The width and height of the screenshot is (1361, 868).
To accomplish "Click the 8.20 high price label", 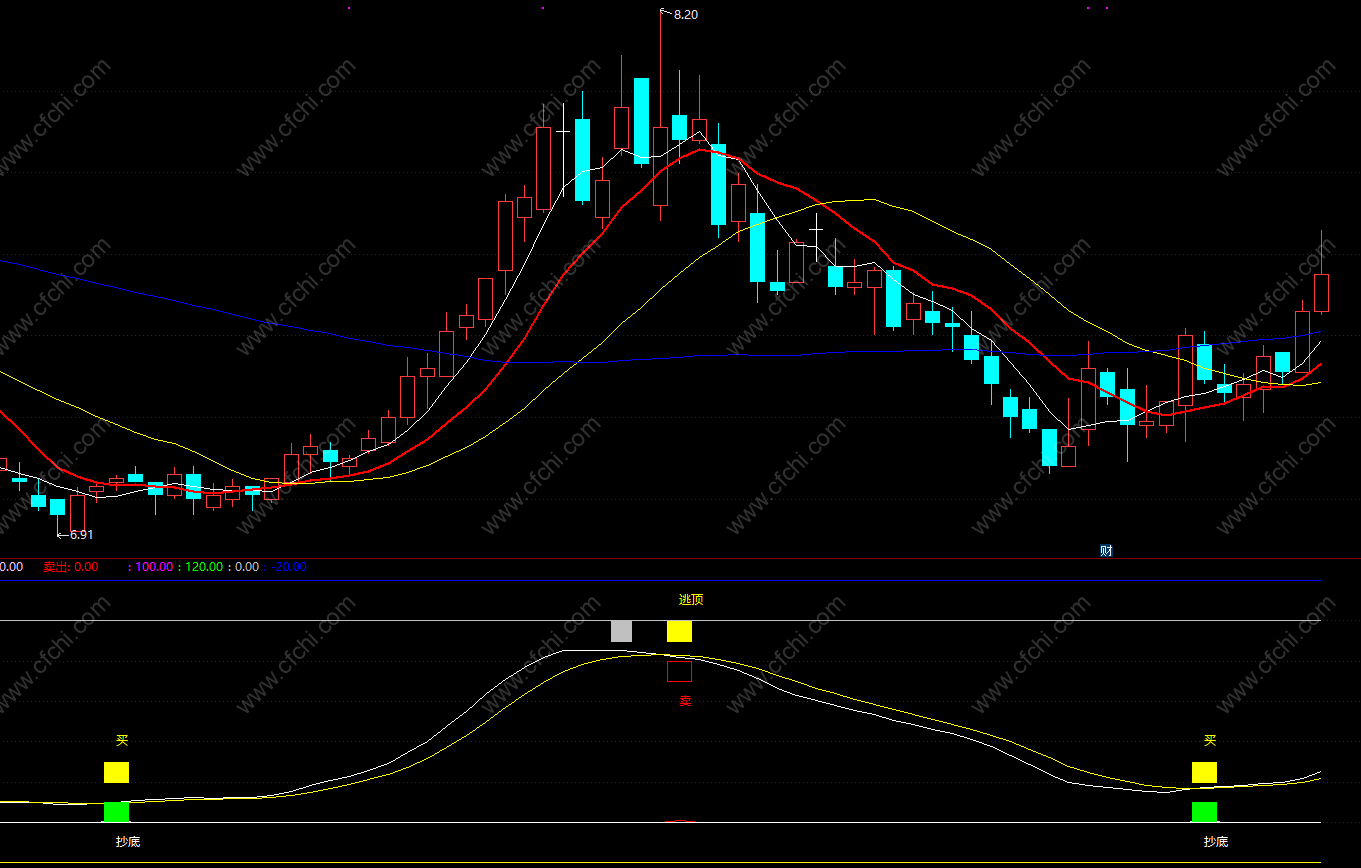I will click(x=686, y=15).
